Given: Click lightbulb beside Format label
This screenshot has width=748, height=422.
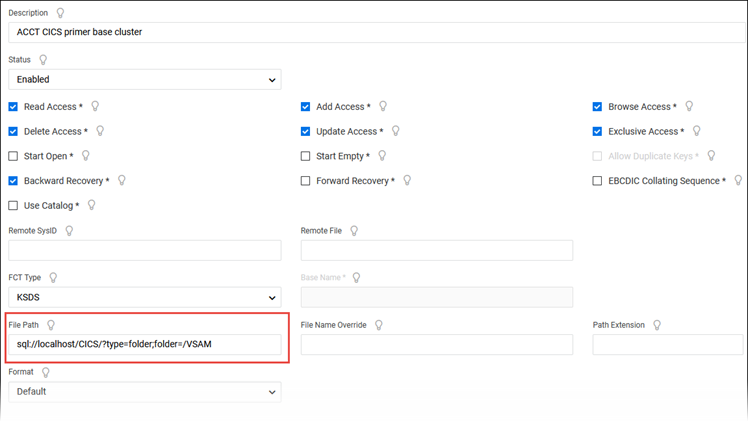Looking at the screenshot, I should 45,372.
